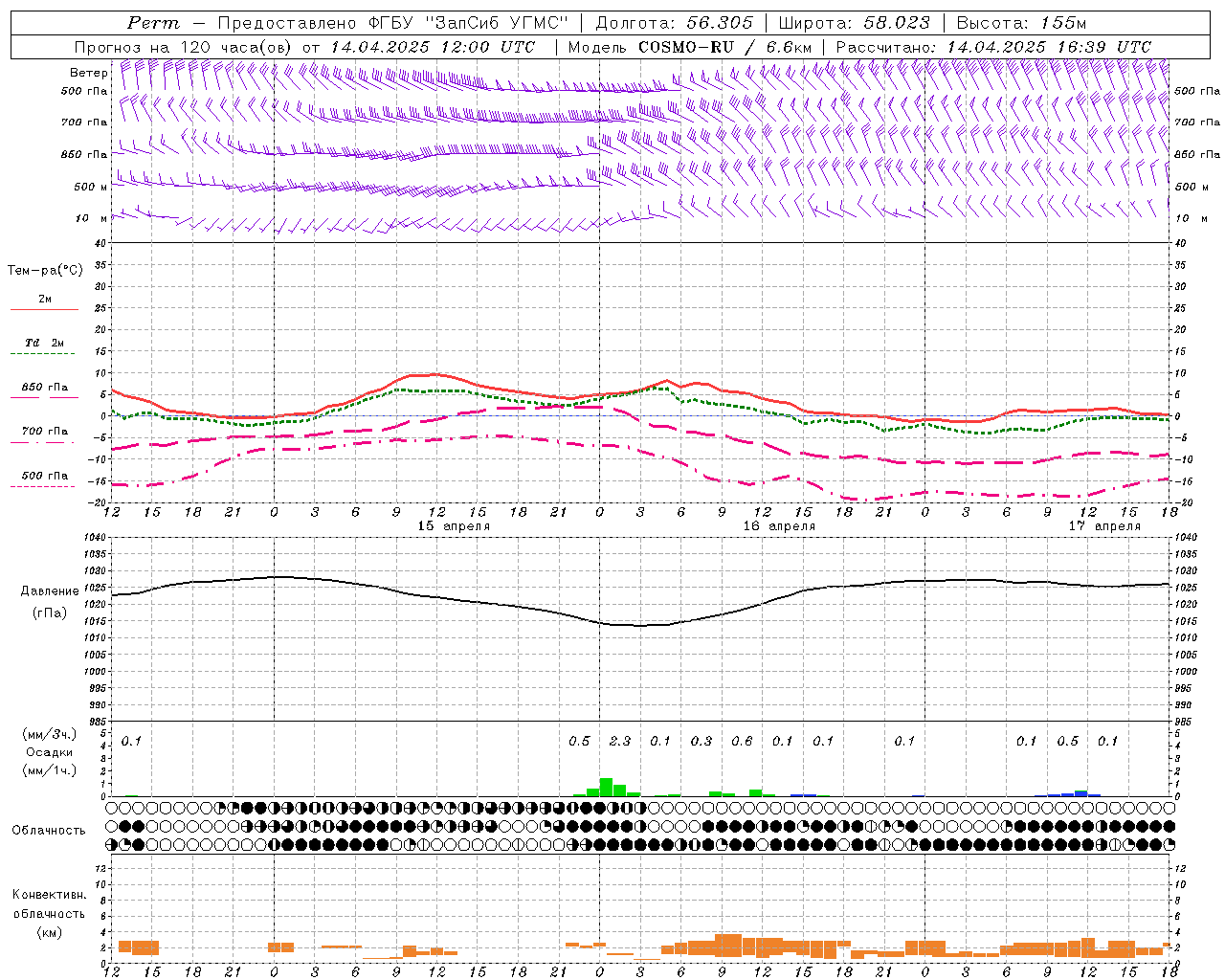Click the "Тем-ра(°C)" temperature axis title
The height and width of the screenshot is (980, 1225).
(x=45, y=270)
